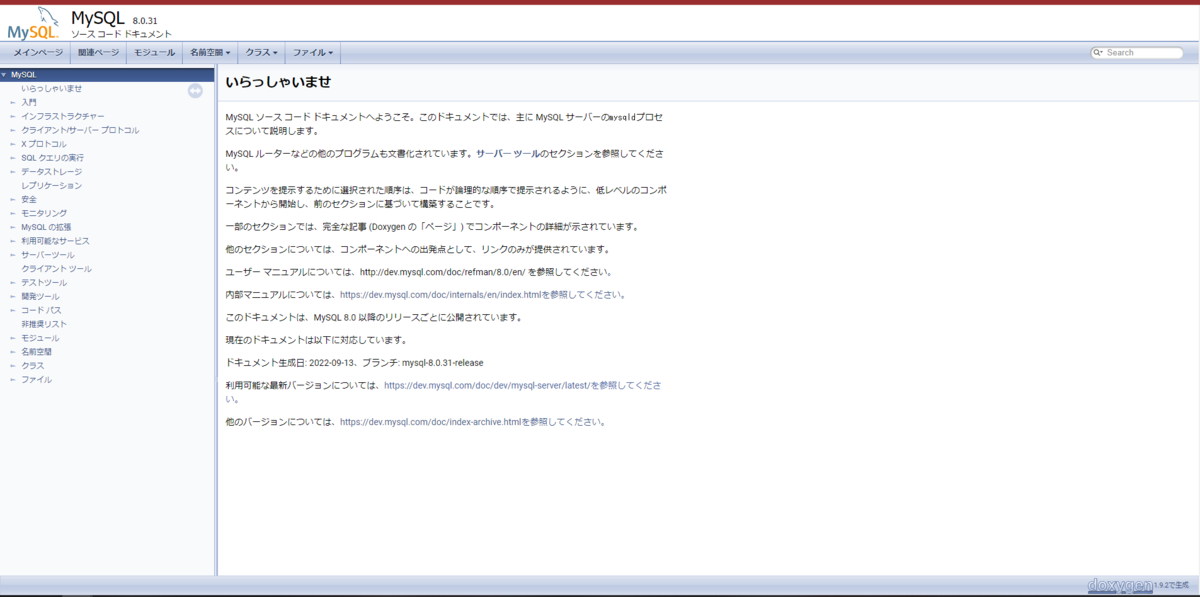The width and height of the screenshot is (1200, 597).
Task: Expand the テストツール tree arrow
Action: pyautogui.click(x=13, y=283)
